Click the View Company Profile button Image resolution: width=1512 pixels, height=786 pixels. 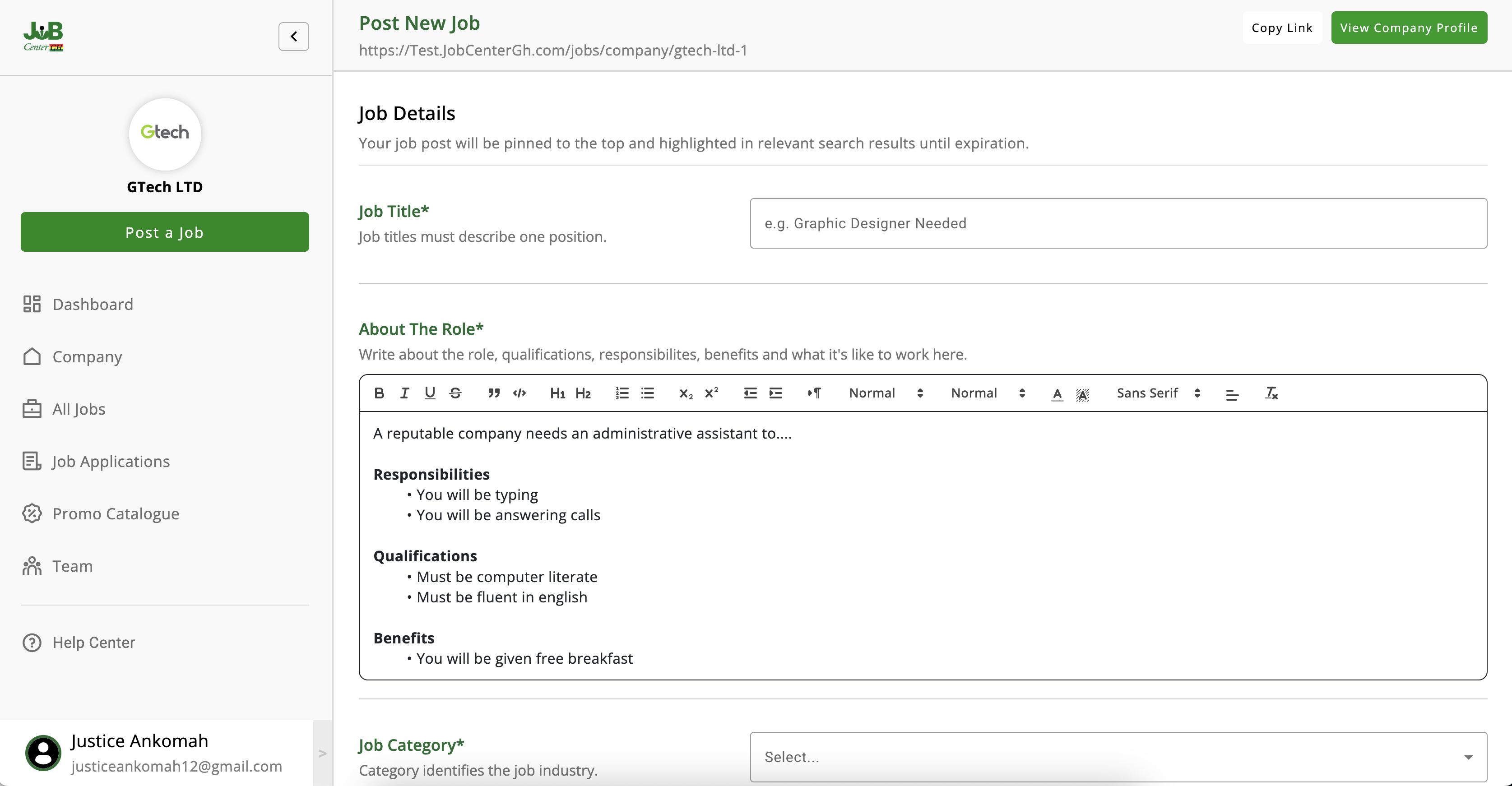(1409, 28)
